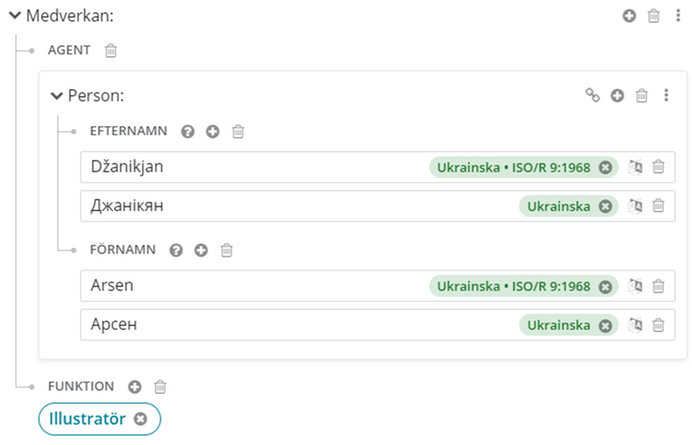Collapse the Person section
This screenshot has width=692, height=445.
[57, 96]
